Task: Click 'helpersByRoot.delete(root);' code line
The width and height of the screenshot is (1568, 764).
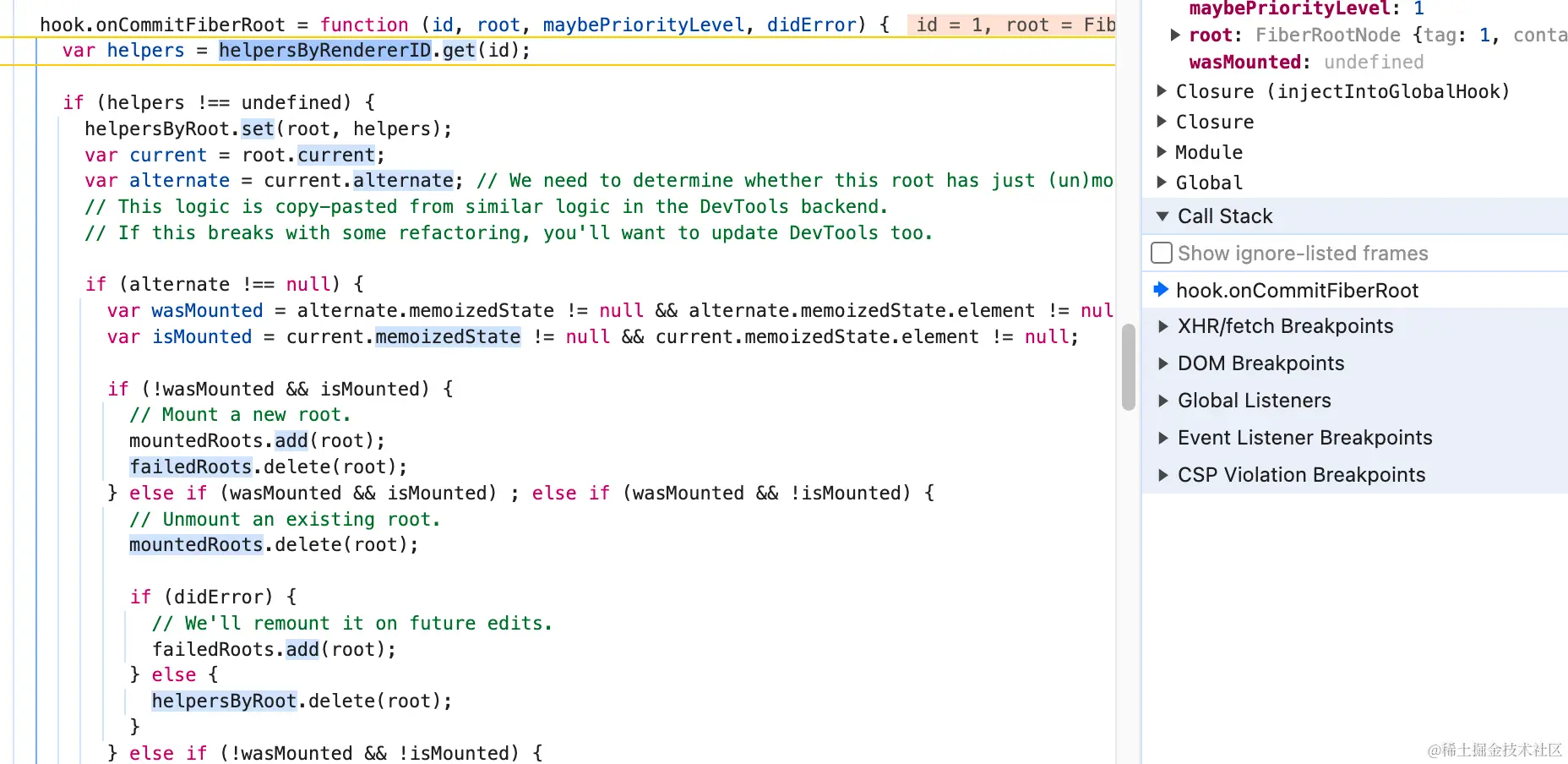Action: click(x=302, y=701)
